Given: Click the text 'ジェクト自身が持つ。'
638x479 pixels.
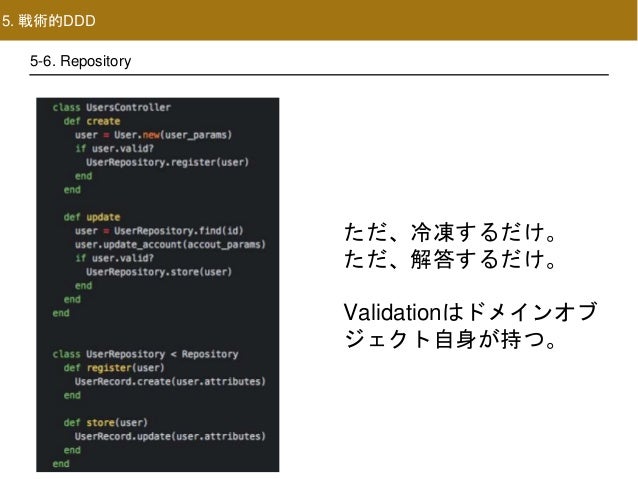Looking at the screenshot, I should [x=450, y=339].
